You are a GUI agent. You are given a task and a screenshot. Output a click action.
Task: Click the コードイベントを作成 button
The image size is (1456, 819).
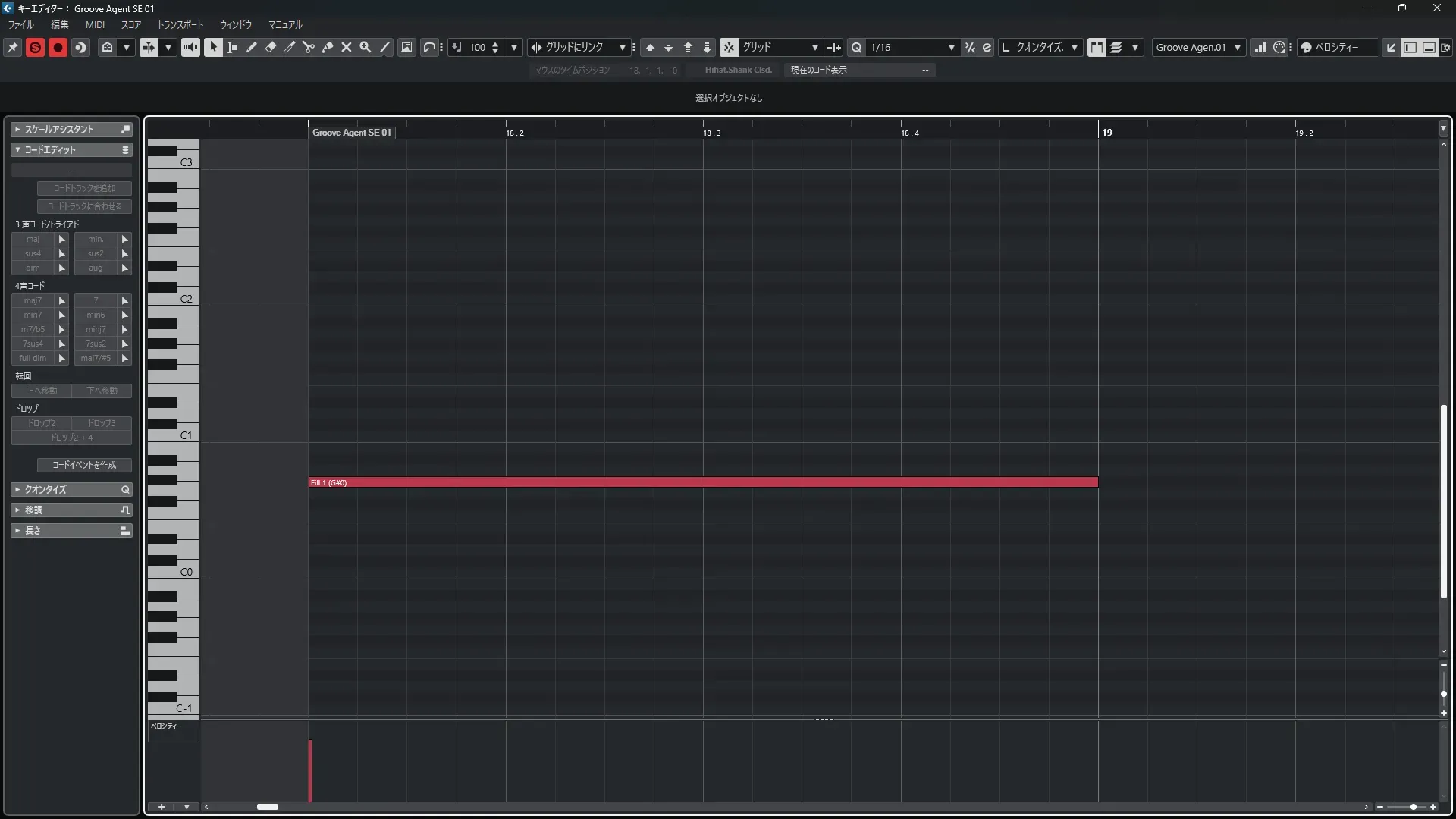(x=84, y=465)
